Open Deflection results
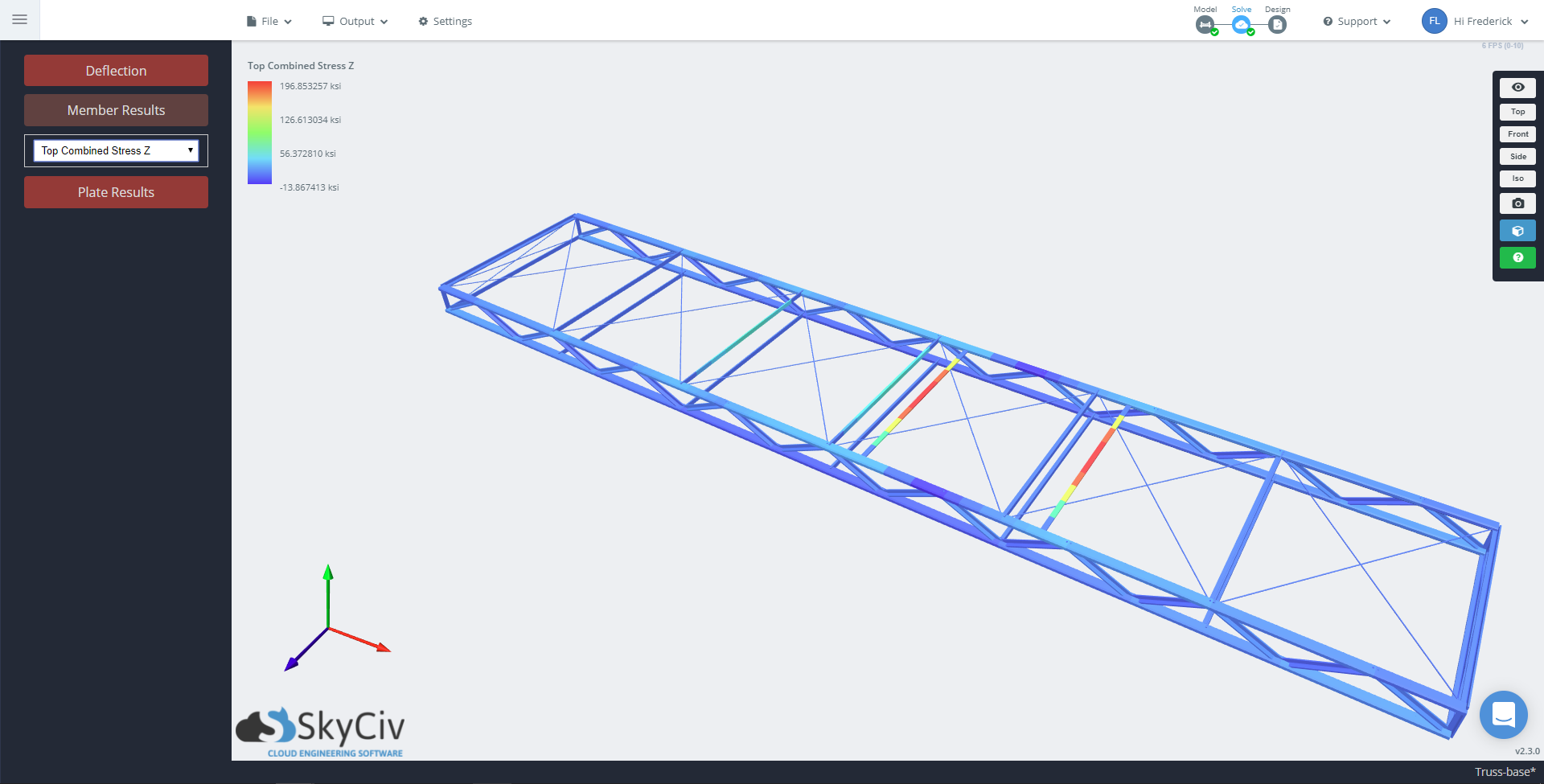Image resolution: width=1544 pixels, height=784 pixels. 115,70
